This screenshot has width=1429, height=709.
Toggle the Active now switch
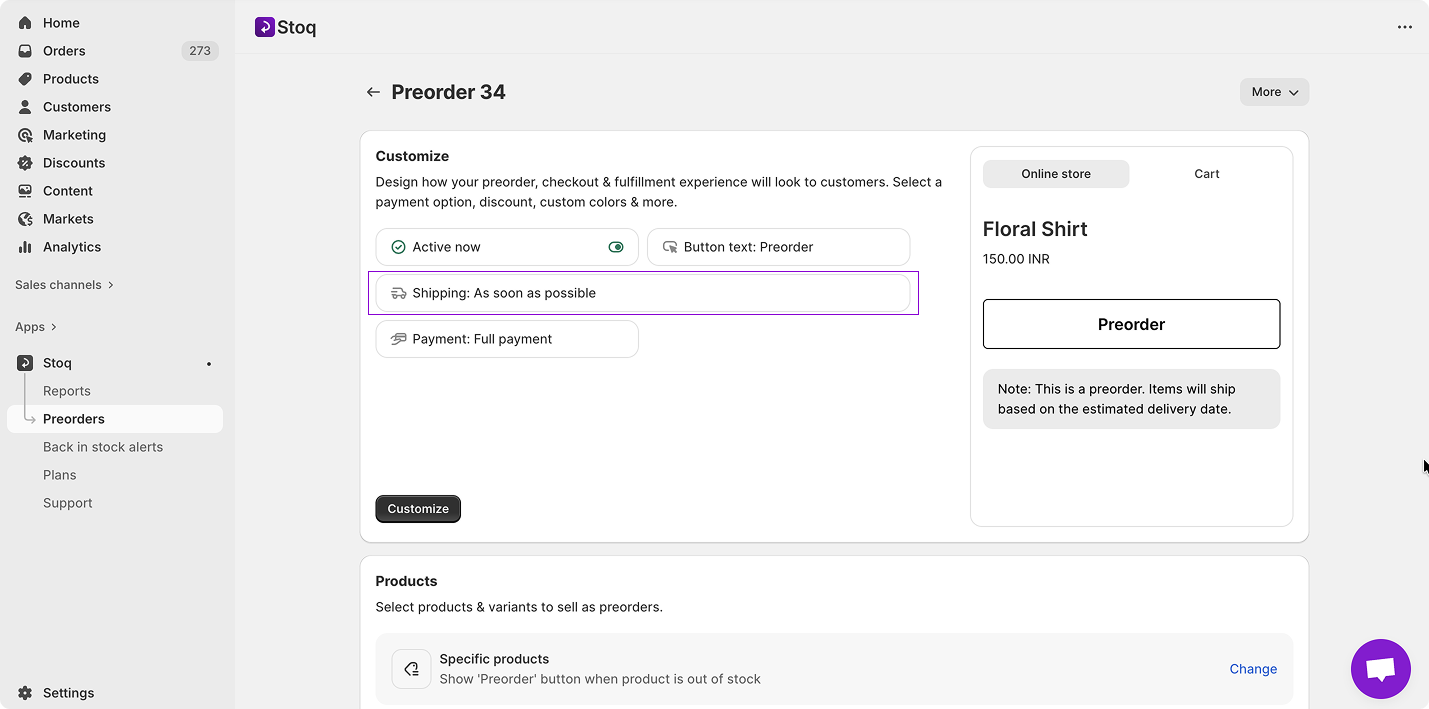point(616,247)
